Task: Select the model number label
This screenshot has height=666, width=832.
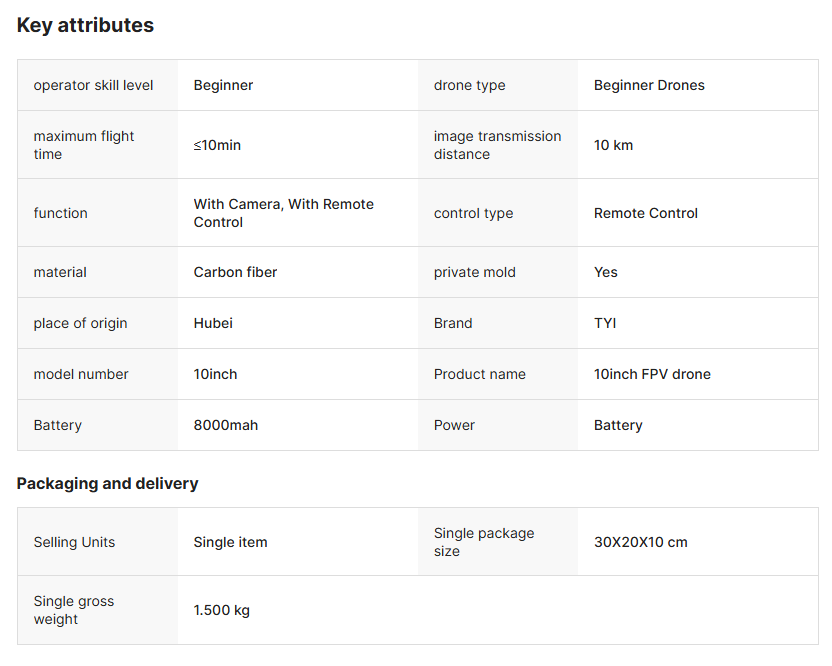Action: click(81, 374)
